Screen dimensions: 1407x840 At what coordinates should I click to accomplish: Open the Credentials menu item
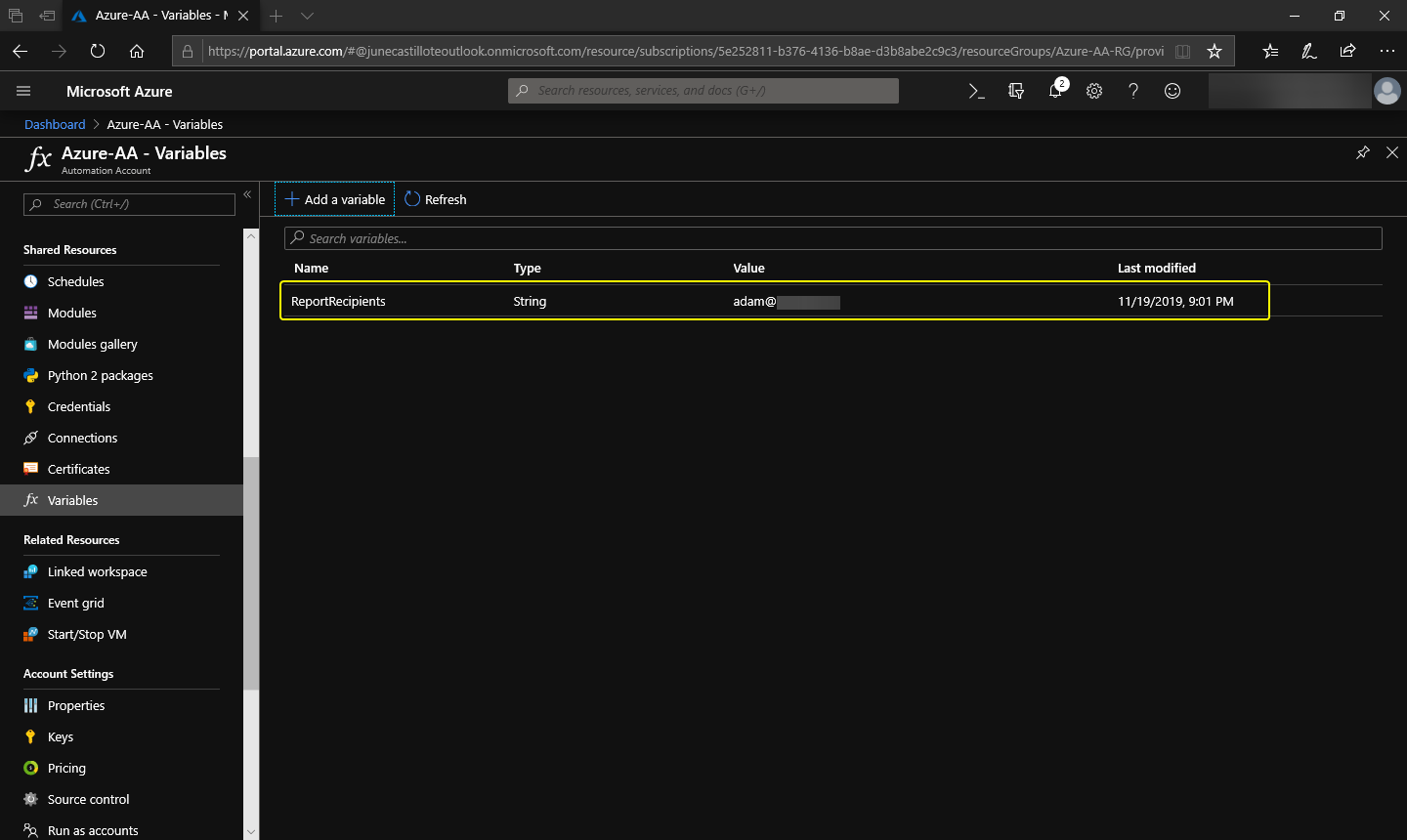pyautogui.click(x=78, y=406)
